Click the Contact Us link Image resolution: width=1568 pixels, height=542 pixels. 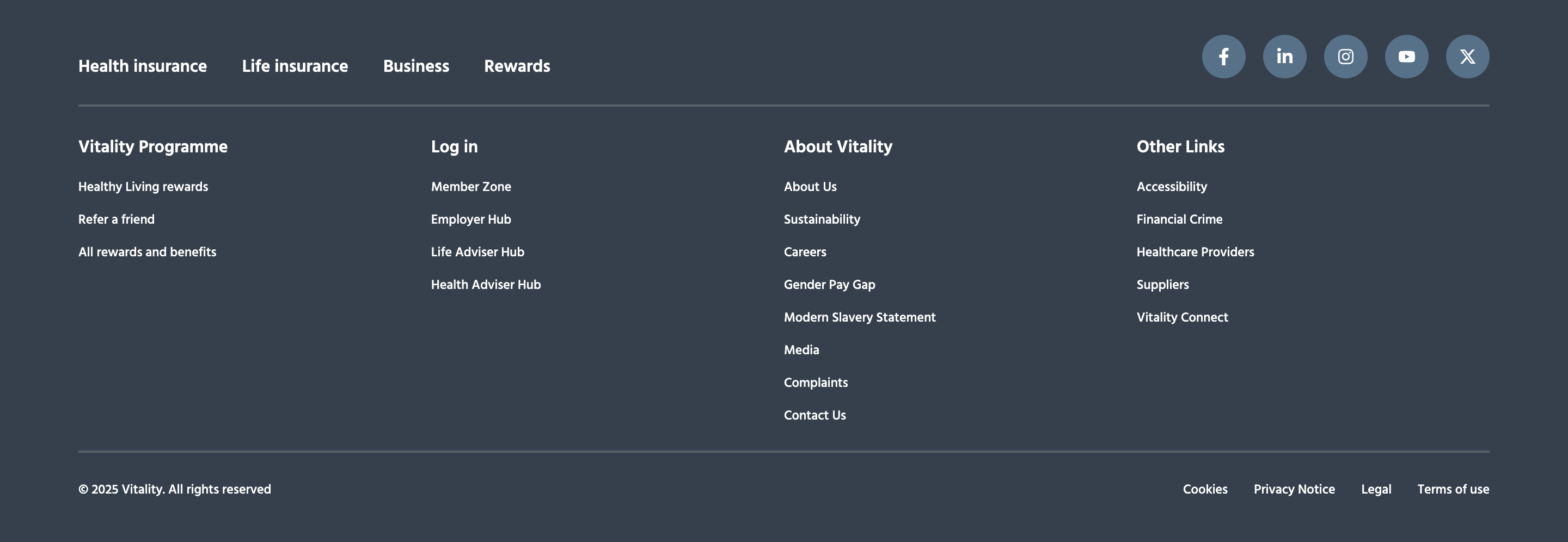[814, 415]
